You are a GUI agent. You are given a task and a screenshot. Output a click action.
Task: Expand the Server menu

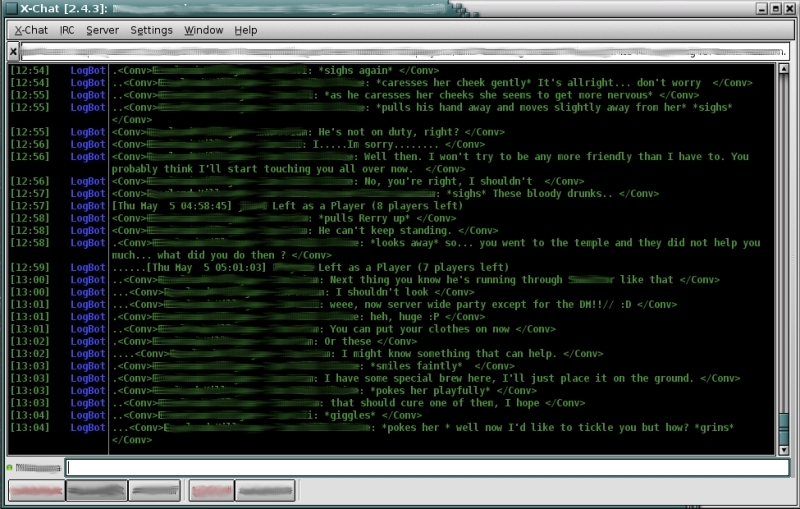pyautogui.click(x=102, y=30)
